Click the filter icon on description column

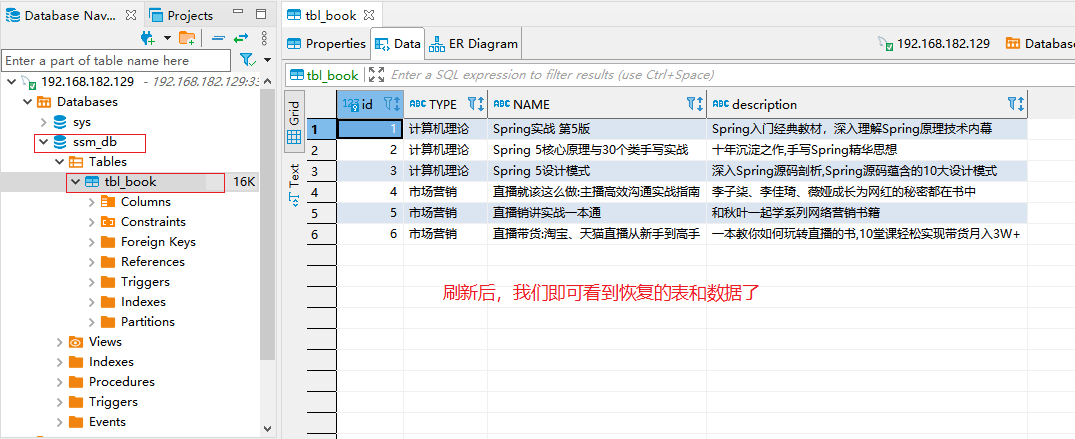point(1015,104)
